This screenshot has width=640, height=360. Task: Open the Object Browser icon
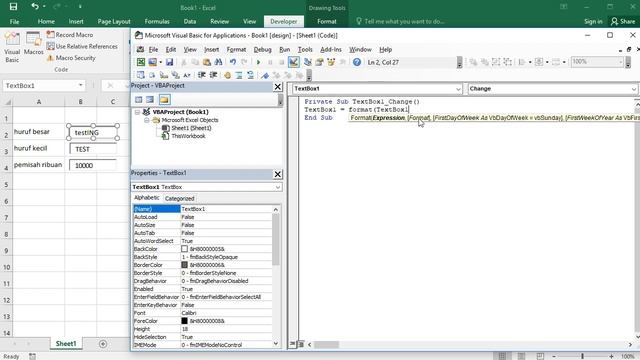(x=331, y=62)
